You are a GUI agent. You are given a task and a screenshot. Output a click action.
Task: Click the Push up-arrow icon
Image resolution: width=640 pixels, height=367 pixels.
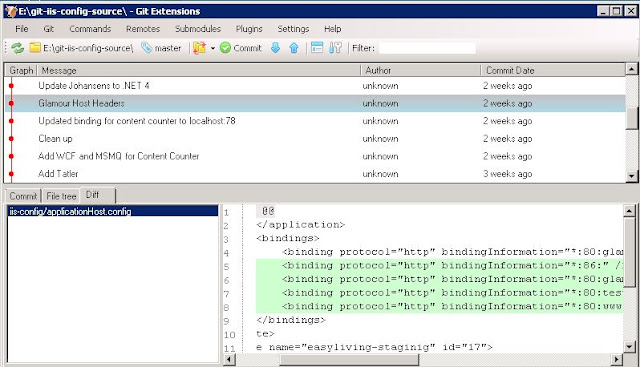(x=294, y=48)
